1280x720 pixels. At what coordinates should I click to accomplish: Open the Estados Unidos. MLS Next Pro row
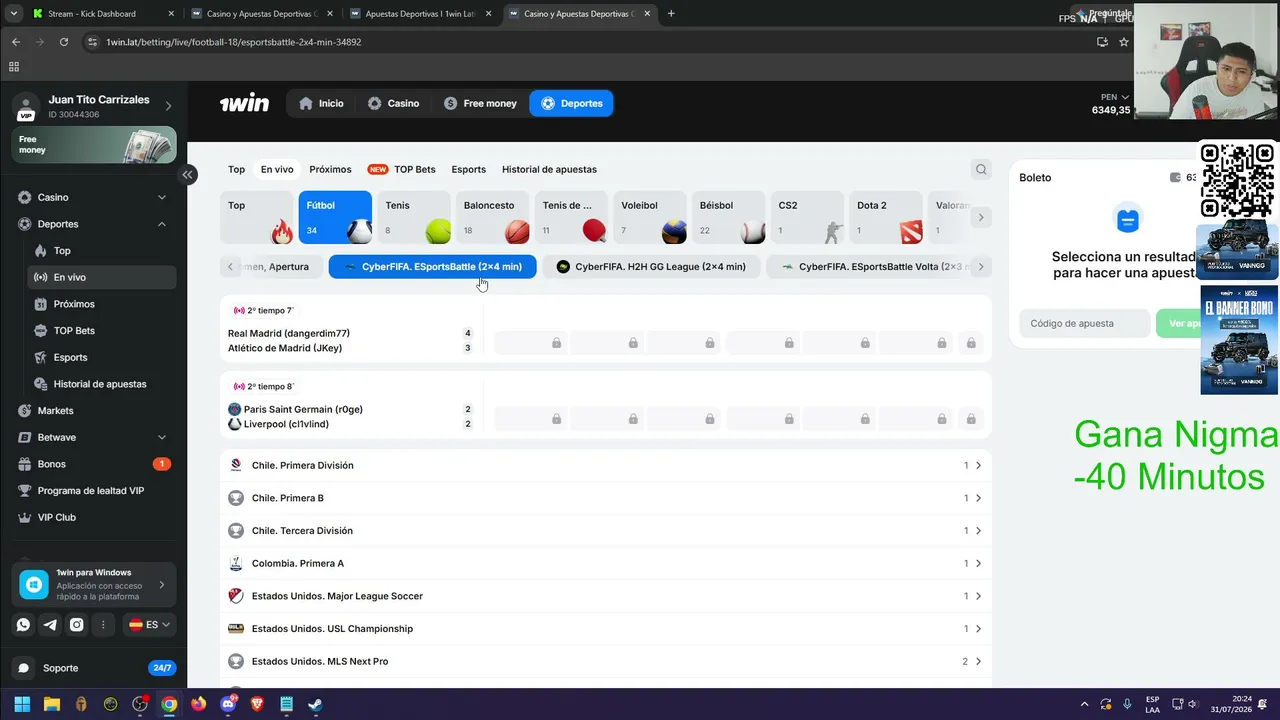pyautogui.click(x=605, y=661)
